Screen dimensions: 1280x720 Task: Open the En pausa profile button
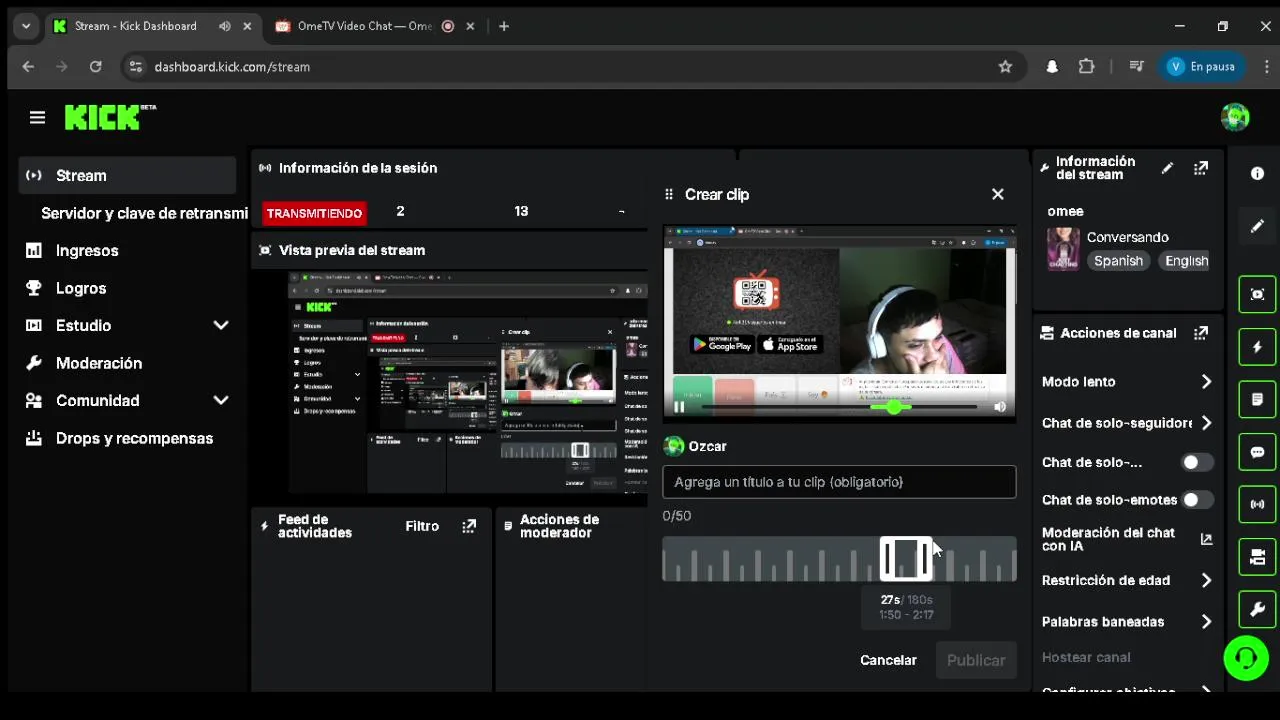pos(1203,66)
